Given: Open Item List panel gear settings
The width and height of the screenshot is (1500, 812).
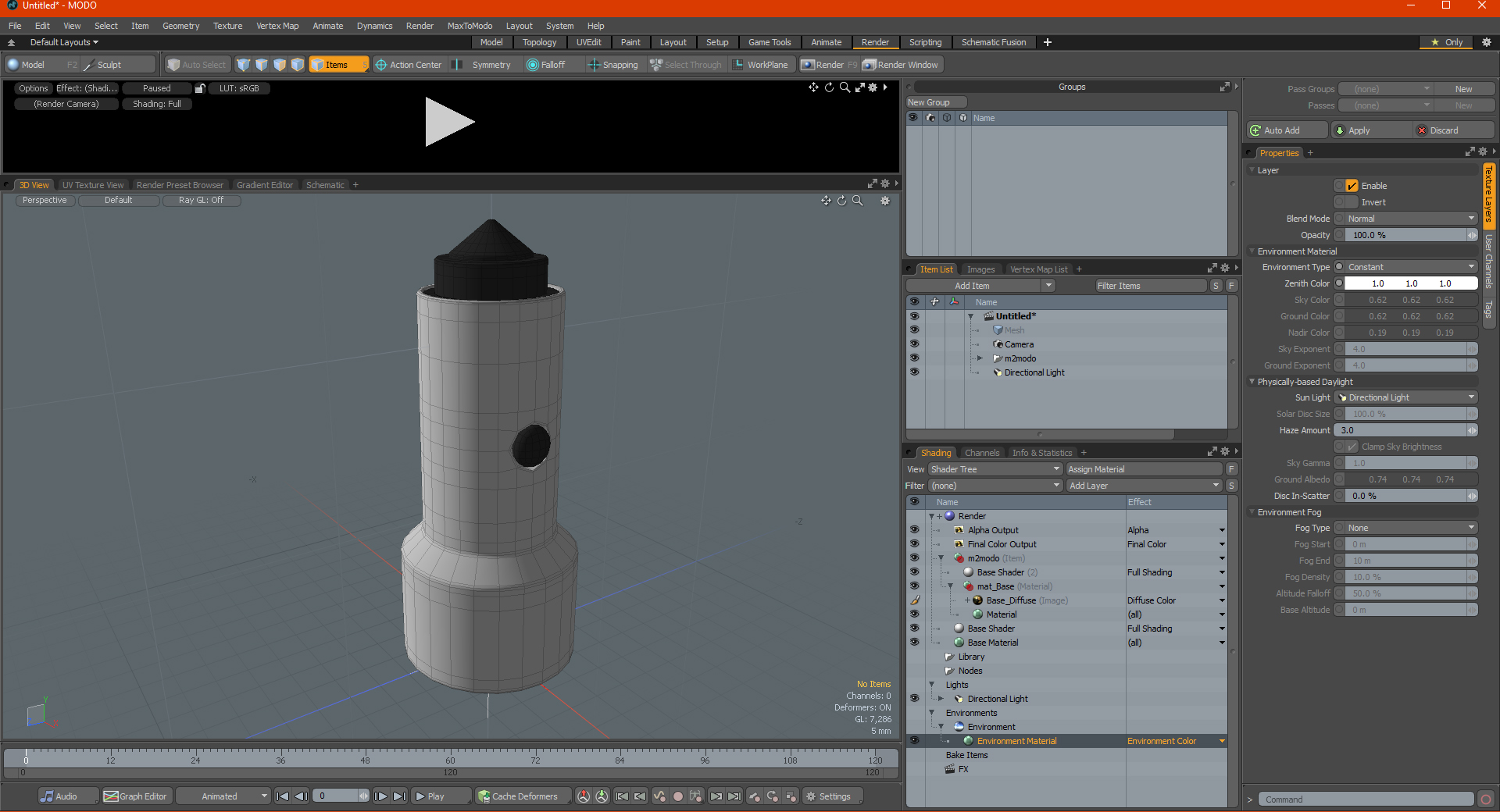Looking at the screenshot, I should [x=1224, y=268].
